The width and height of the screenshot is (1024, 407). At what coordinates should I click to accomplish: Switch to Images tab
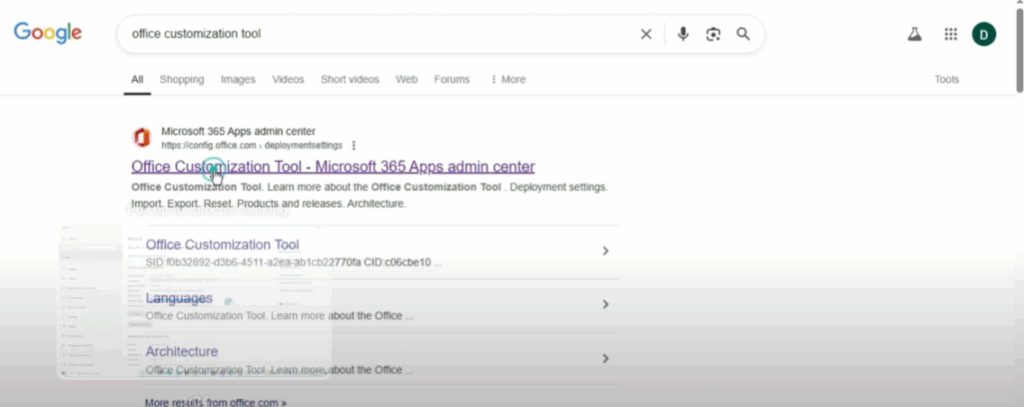(x=238, y=79)
